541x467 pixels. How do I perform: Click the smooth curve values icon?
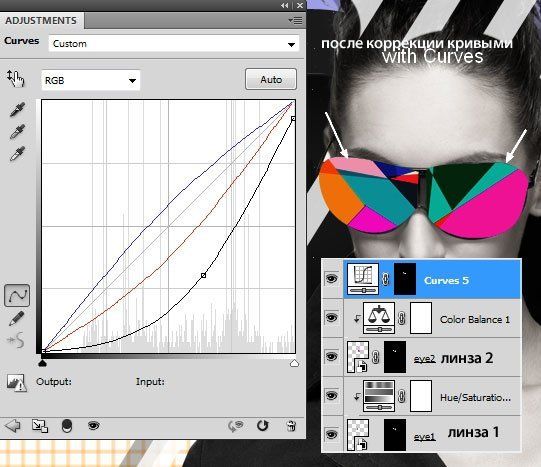click(16, 340)
